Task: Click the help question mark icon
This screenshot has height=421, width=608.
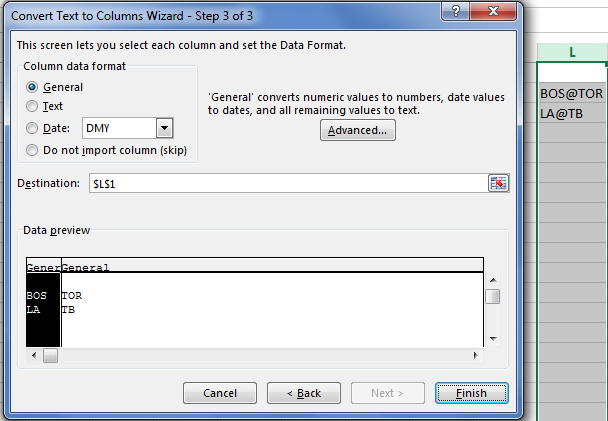Action: [456, 11]
